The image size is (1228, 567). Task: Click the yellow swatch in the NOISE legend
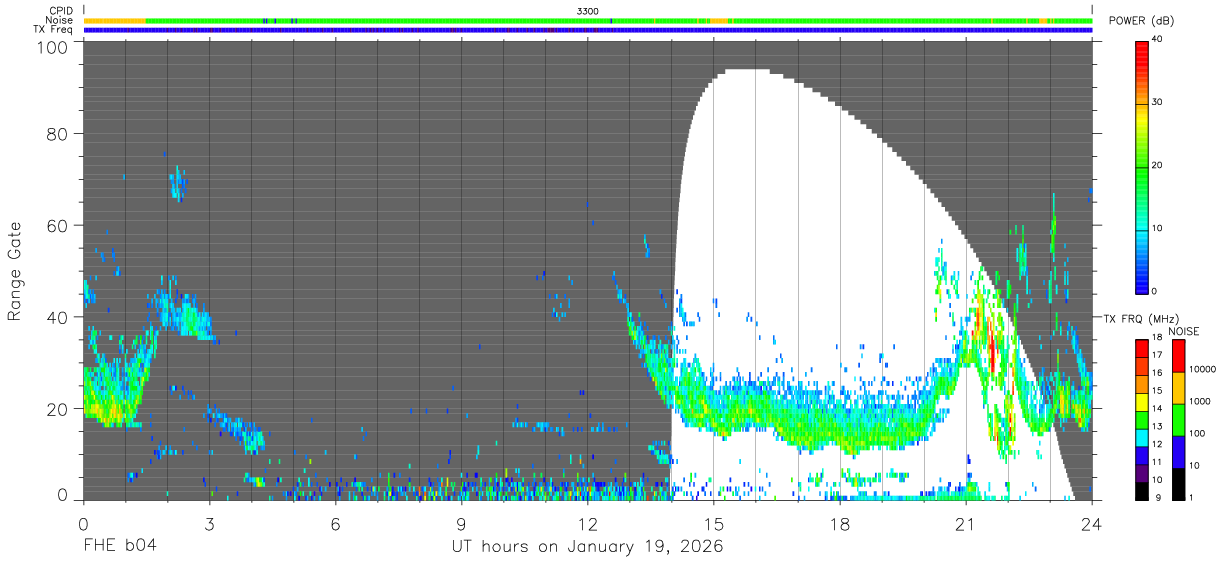point(1178,388)
